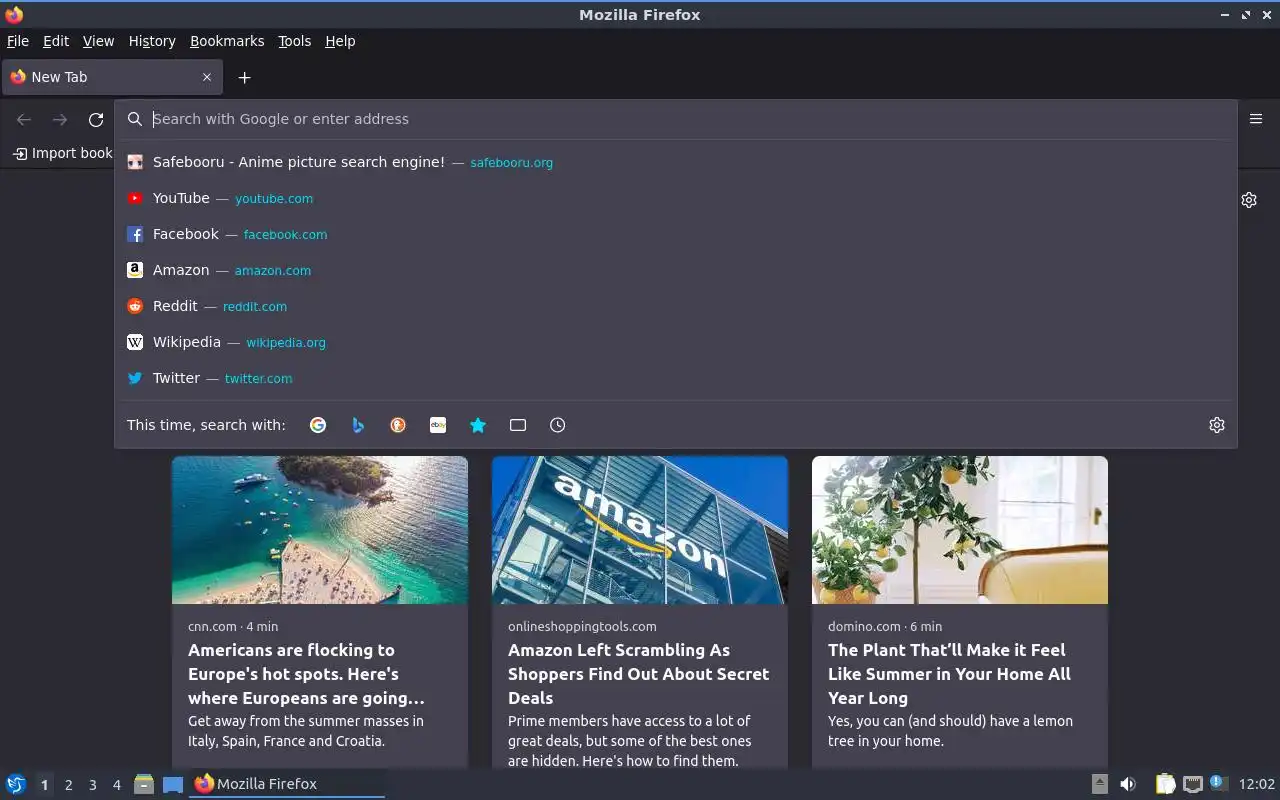Click the volume speaker tray icon
The width and height of the screenshot is (1280, 800).
[1128, 784]
